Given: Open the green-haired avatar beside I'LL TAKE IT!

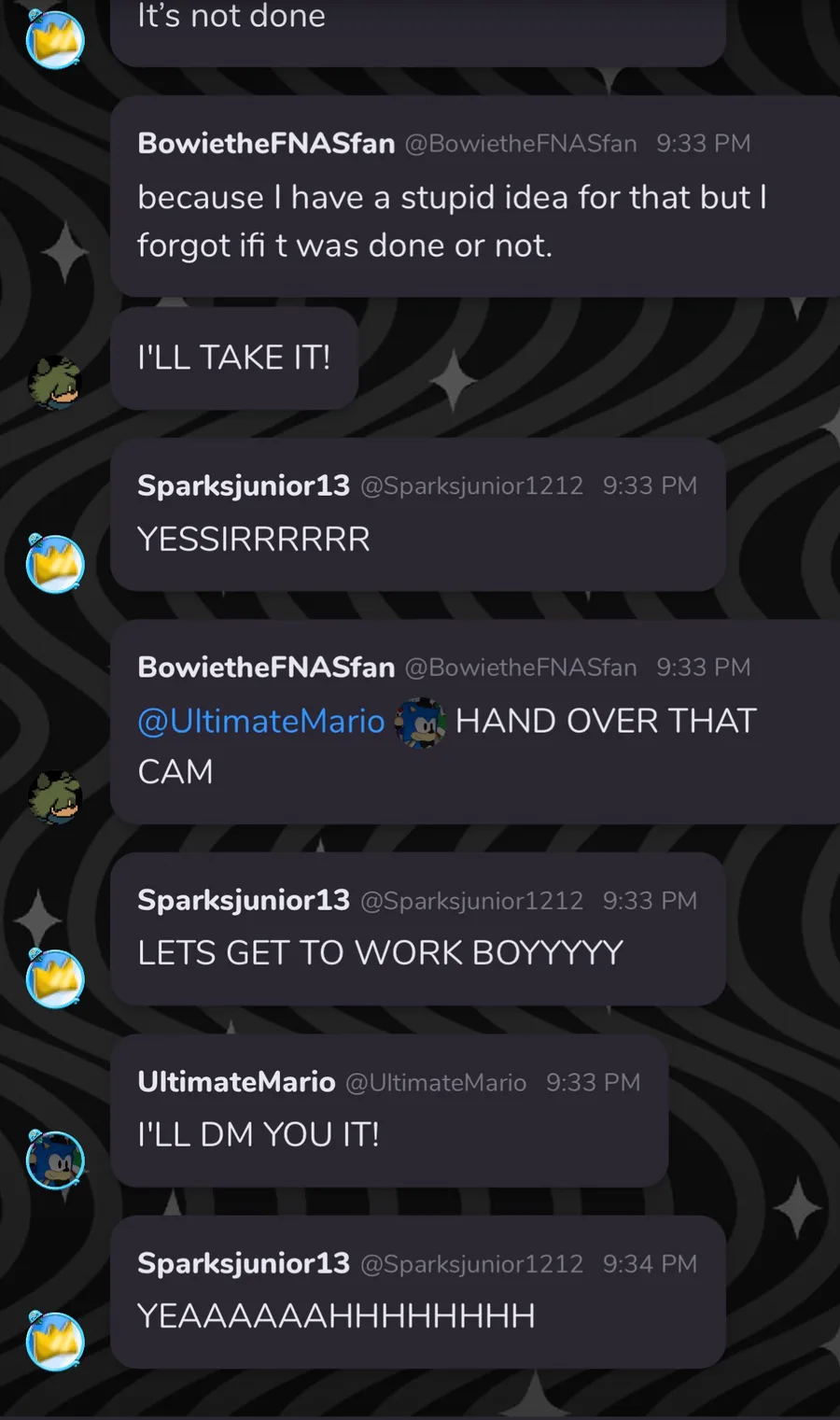Looking at the screenshot, I should click(x=55, y=383).
